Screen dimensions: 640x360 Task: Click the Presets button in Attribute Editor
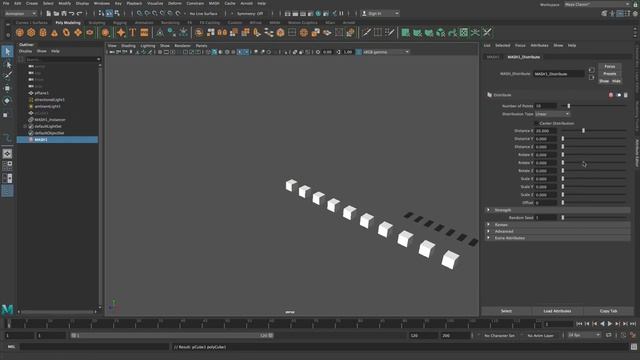click(x=610, y=73)
